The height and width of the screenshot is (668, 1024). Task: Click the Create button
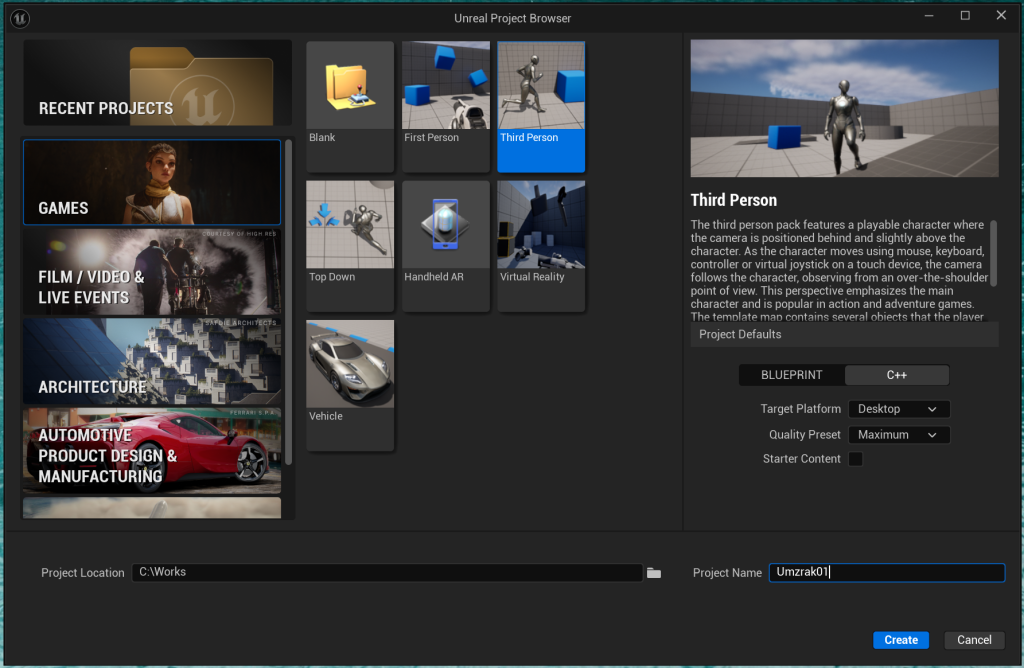point(901,640)
